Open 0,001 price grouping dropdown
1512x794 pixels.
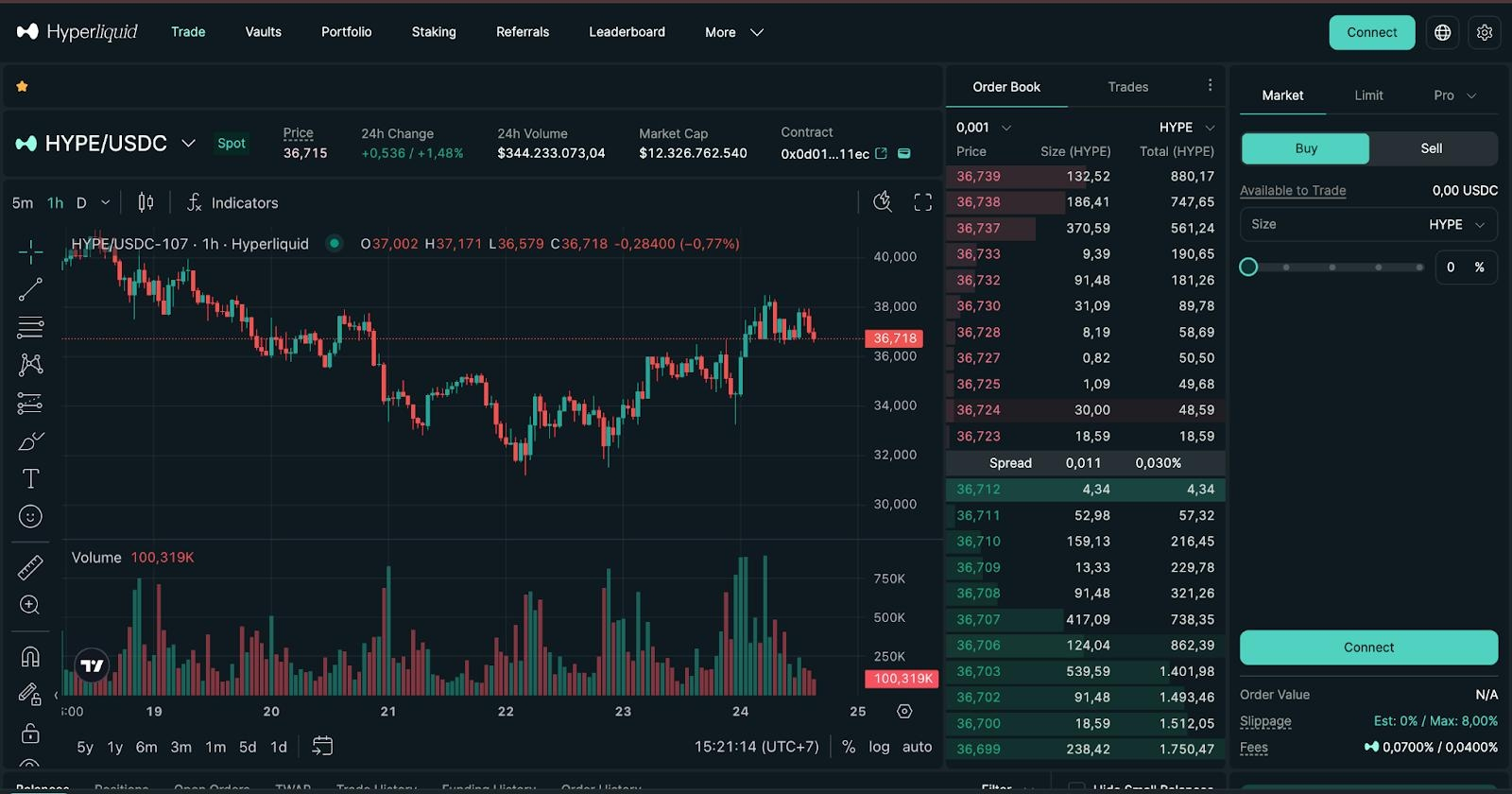(983, 128)
